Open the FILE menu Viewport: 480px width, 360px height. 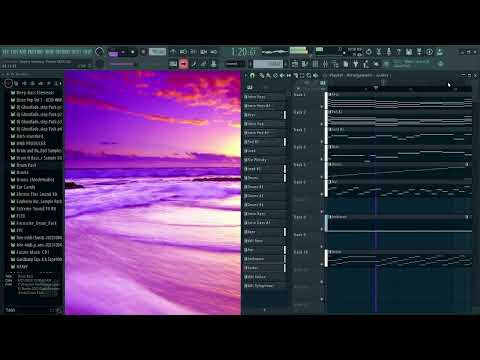pyautogui.click(x=6, y=52)
